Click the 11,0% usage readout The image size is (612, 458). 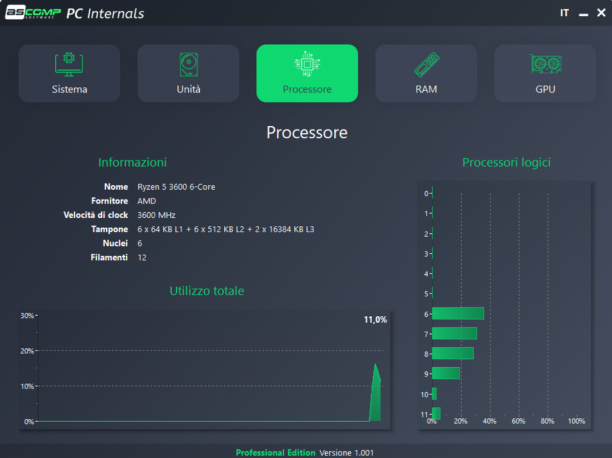375,320
